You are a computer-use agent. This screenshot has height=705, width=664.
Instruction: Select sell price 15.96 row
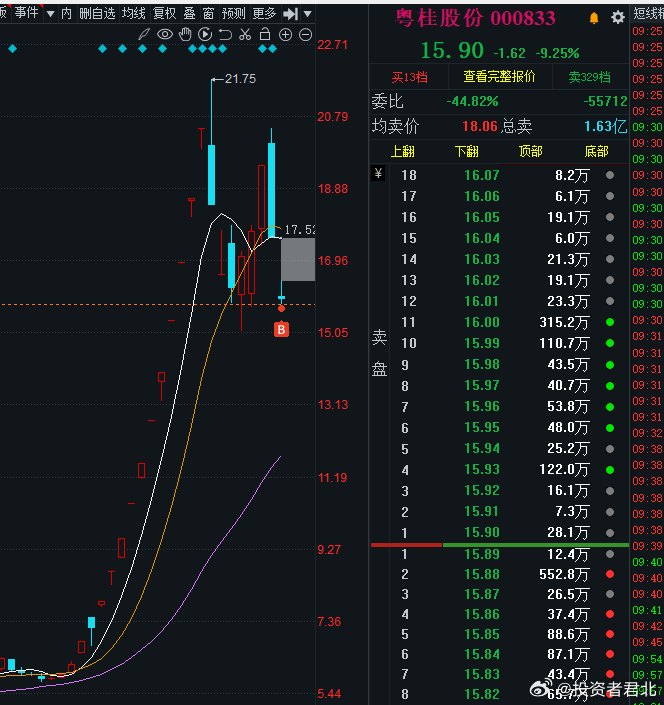click(499, 406)
